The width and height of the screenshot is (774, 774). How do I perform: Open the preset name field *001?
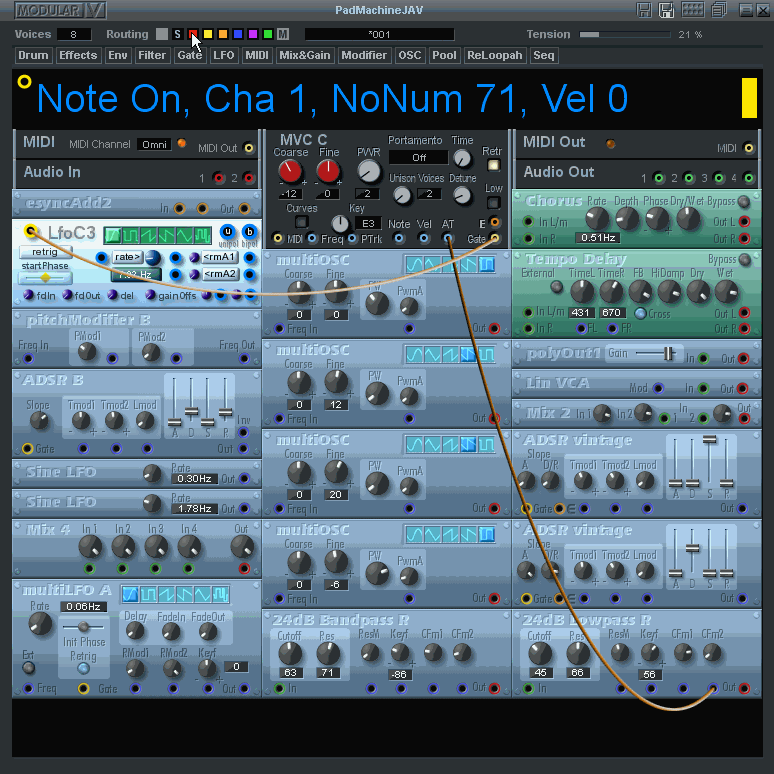[379, 35]
